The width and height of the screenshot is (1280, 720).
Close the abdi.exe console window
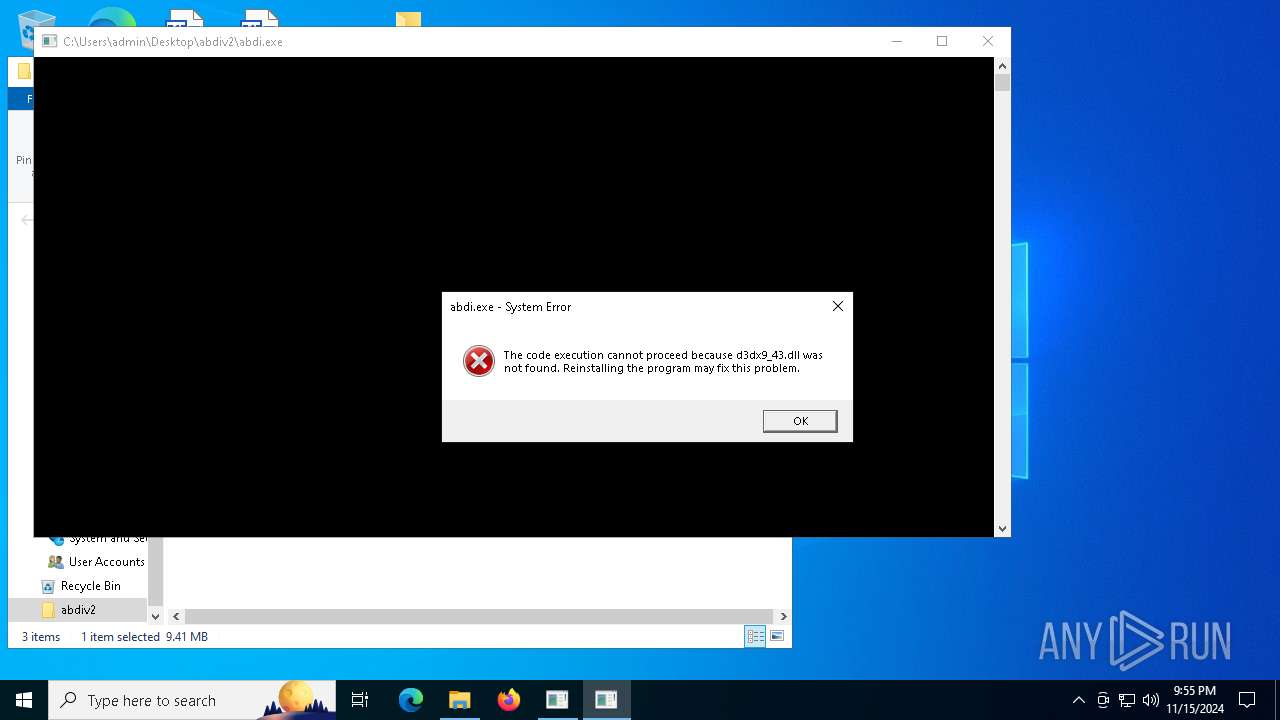click(988, 41)
